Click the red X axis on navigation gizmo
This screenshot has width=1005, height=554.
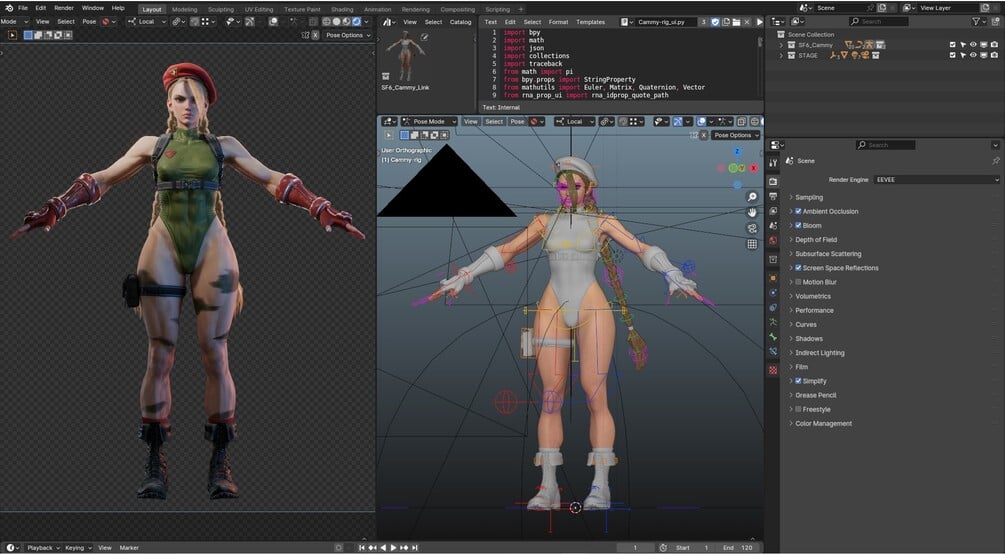(754, 168)
